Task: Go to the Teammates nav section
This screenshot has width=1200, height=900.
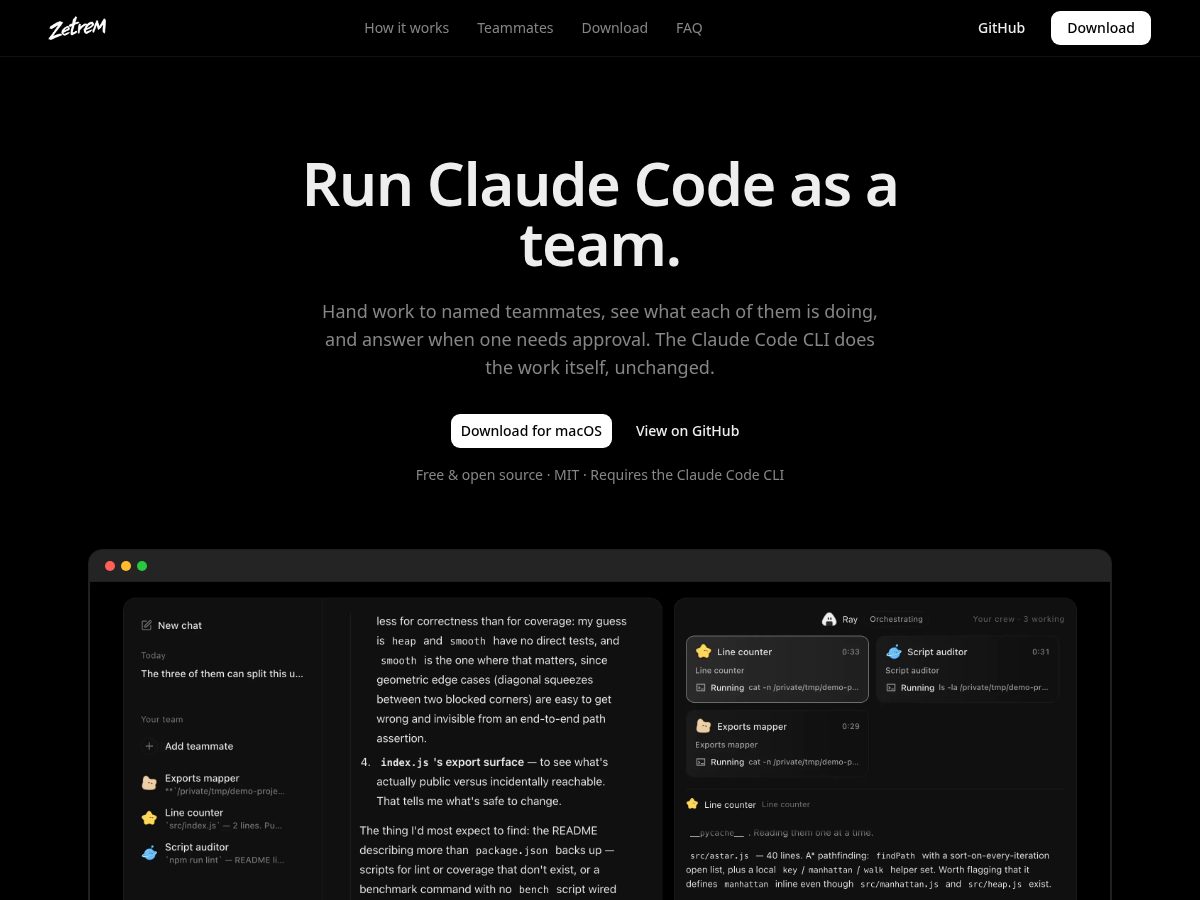Action: [x=515, y=28]
